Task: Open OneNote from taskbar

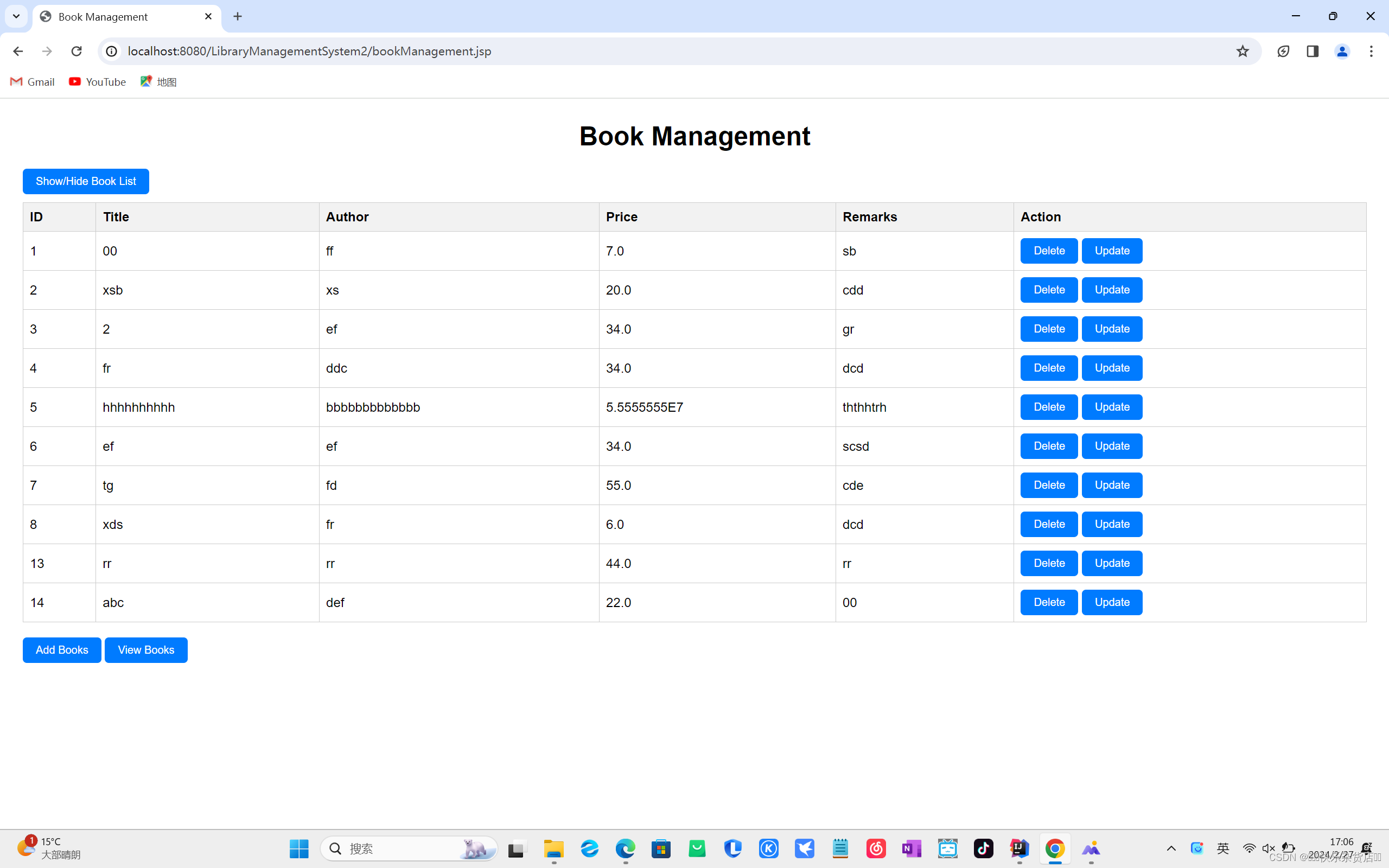Action: [x=912, y=848]
